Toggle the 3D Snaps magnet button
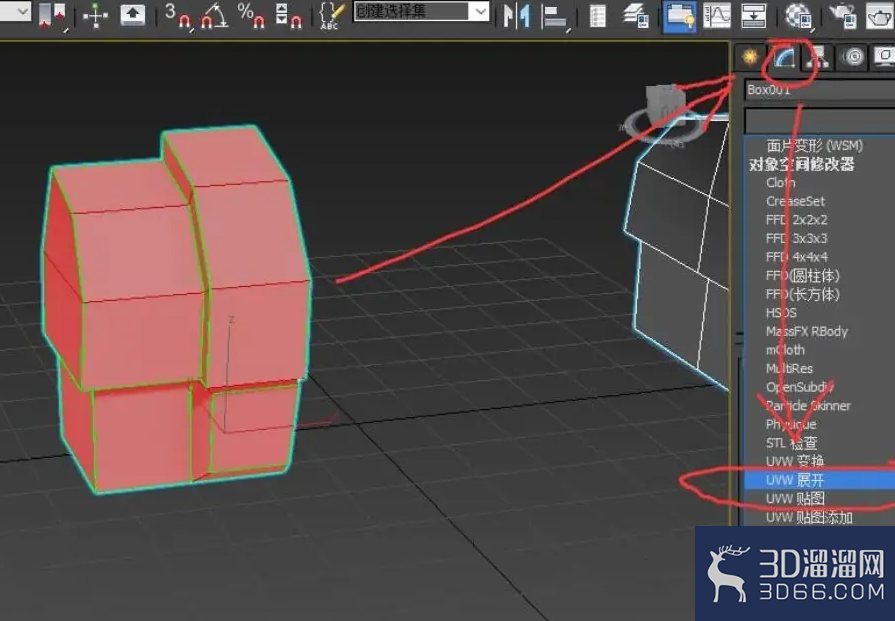Image resolution: width=895 pixels, height=621 pixels. 178,15
